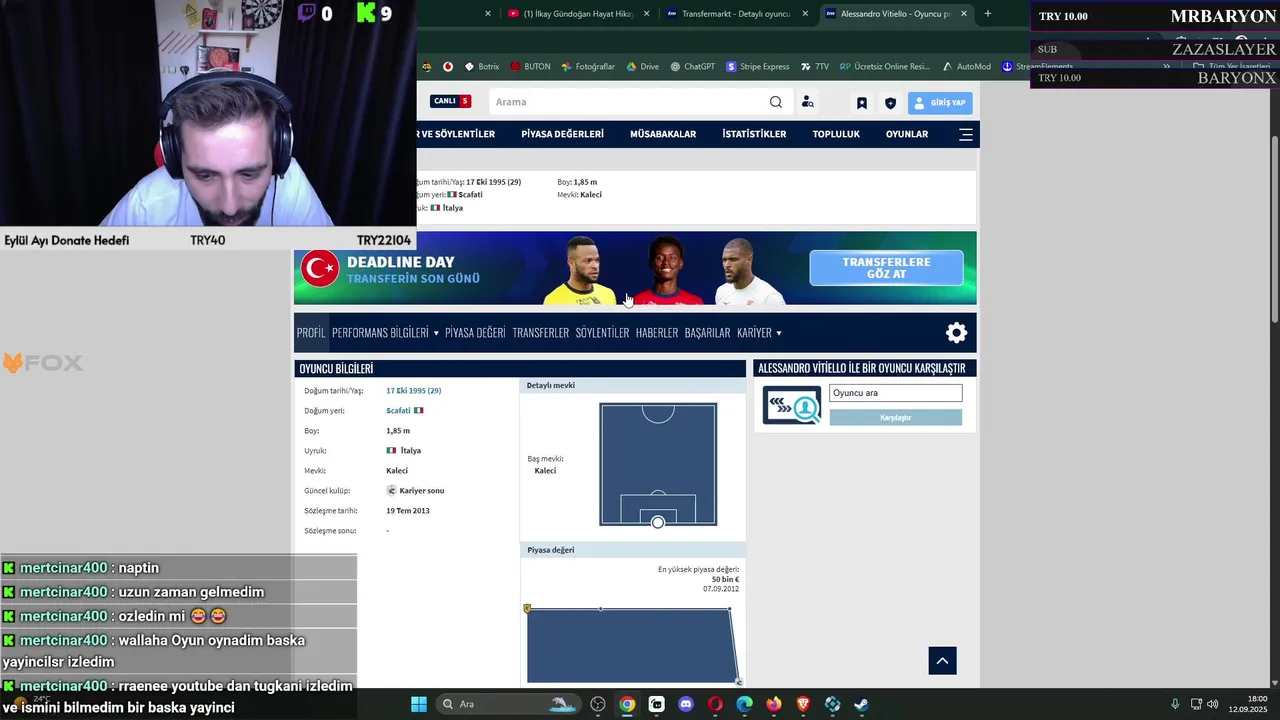Click the search magnifier icon in Arama bar

[776, 102]
